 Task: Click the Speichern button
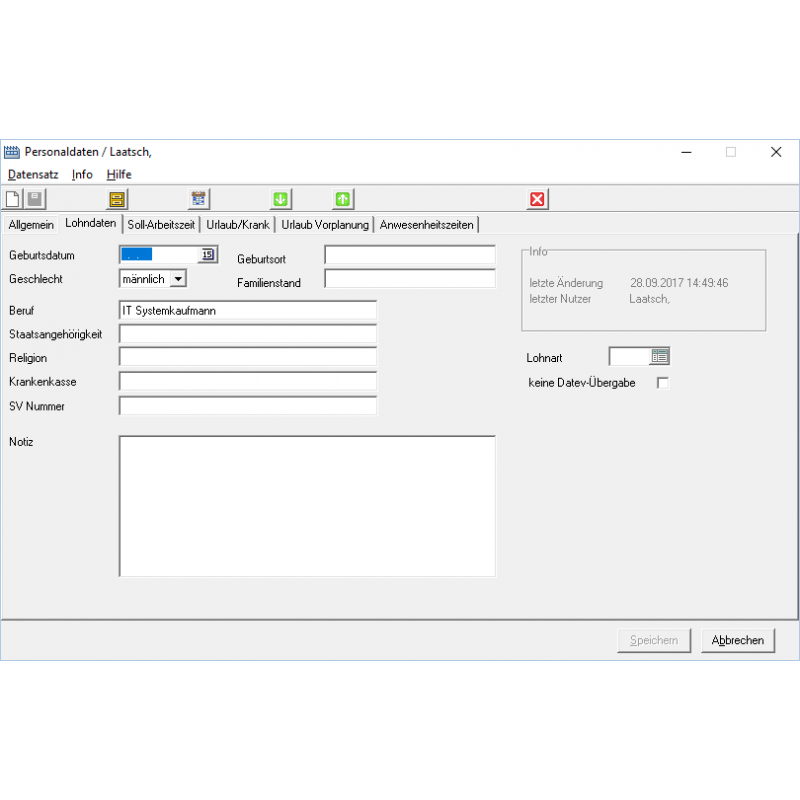coord(654,640)
